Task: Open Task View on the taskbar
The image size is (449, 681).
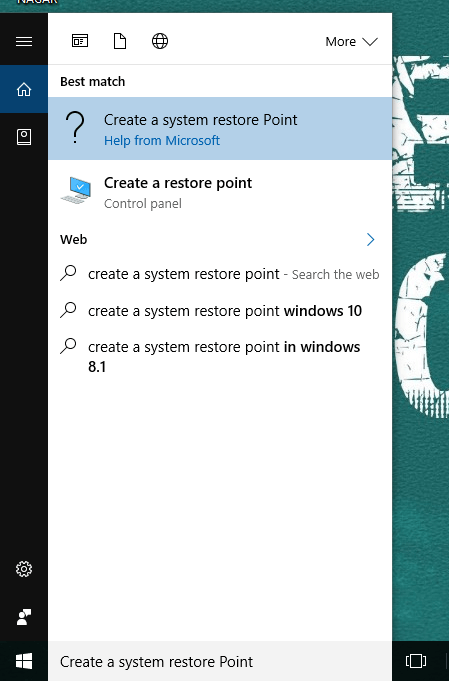Action: (416, 661)
